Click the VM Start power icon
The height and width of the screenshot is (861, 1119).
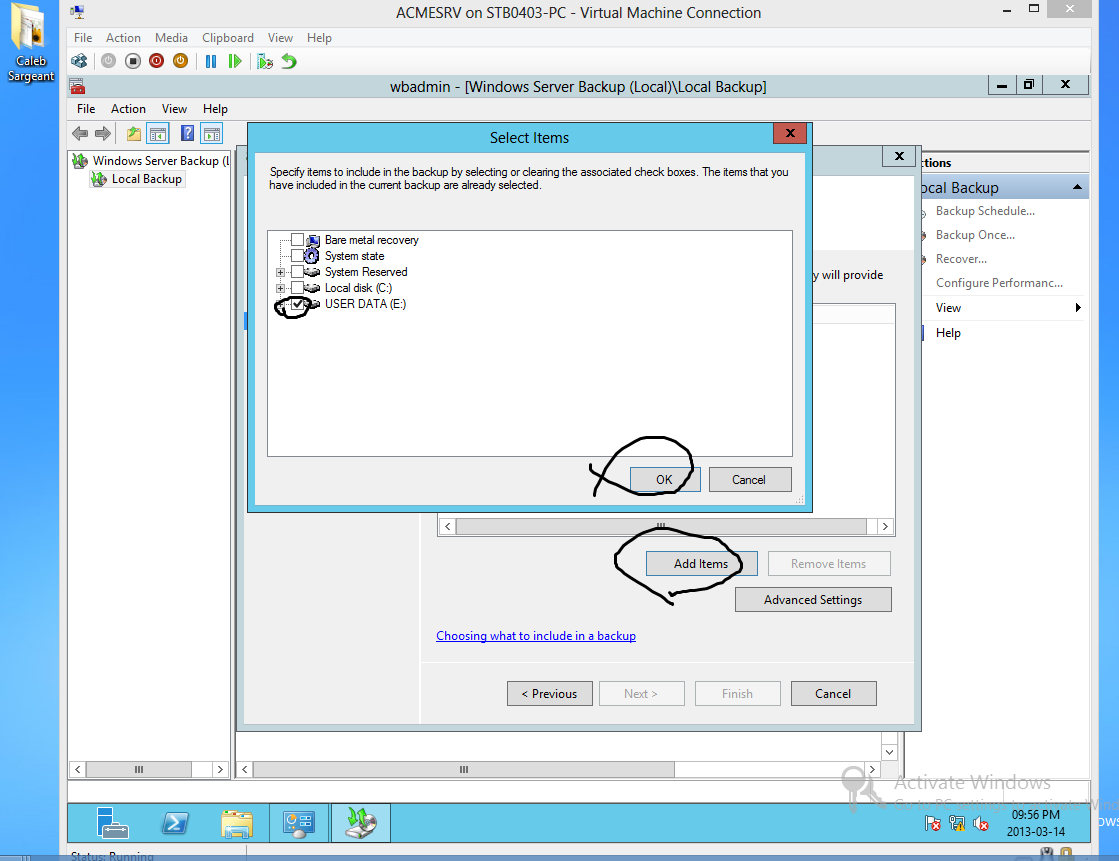[108, 61]
